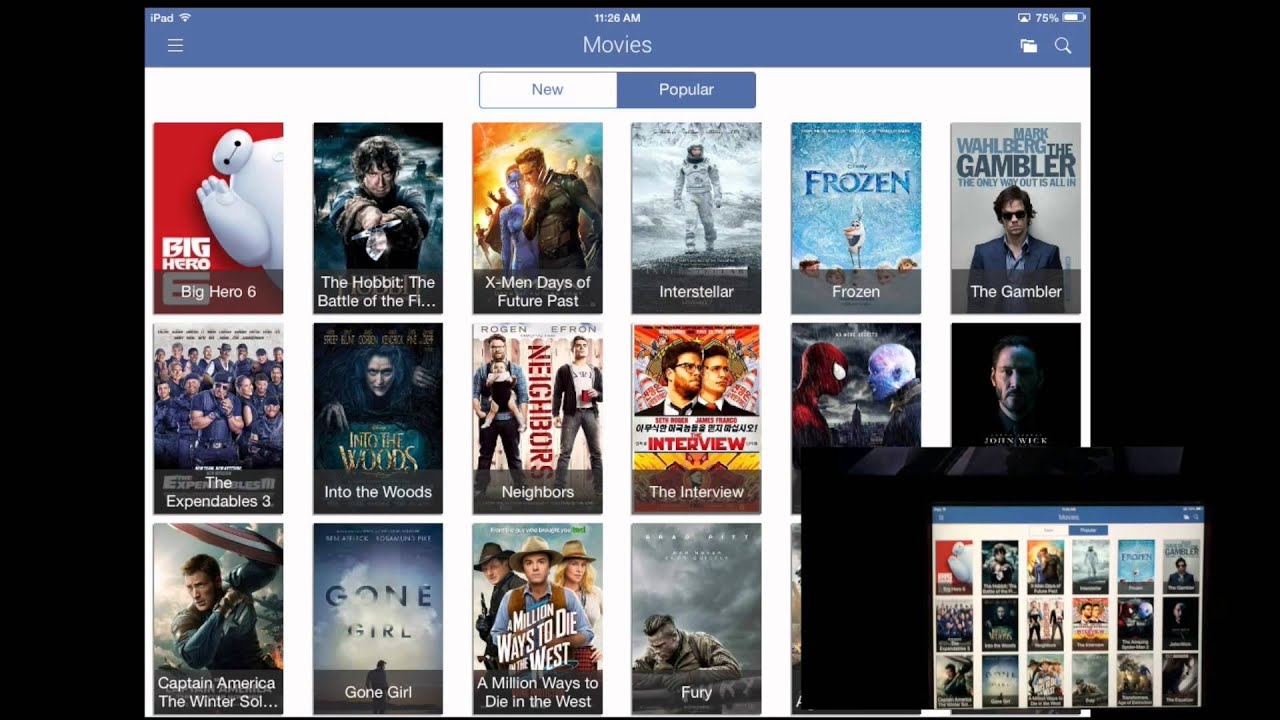1280x720 pixels.
Task: Open the Gone Girl poster
Action: [378, 618]
